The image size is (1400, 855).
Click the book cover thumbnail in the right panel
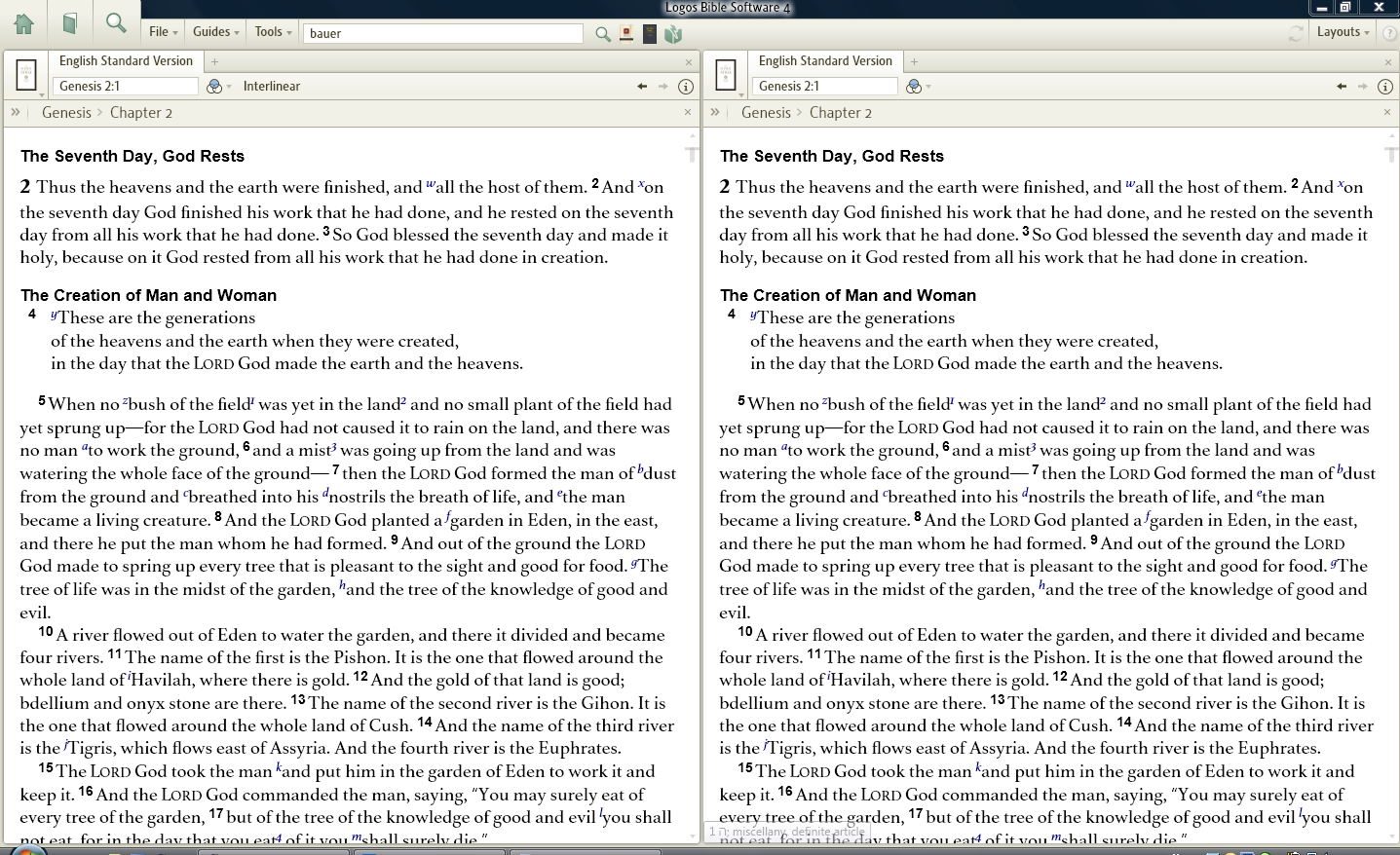726,74
